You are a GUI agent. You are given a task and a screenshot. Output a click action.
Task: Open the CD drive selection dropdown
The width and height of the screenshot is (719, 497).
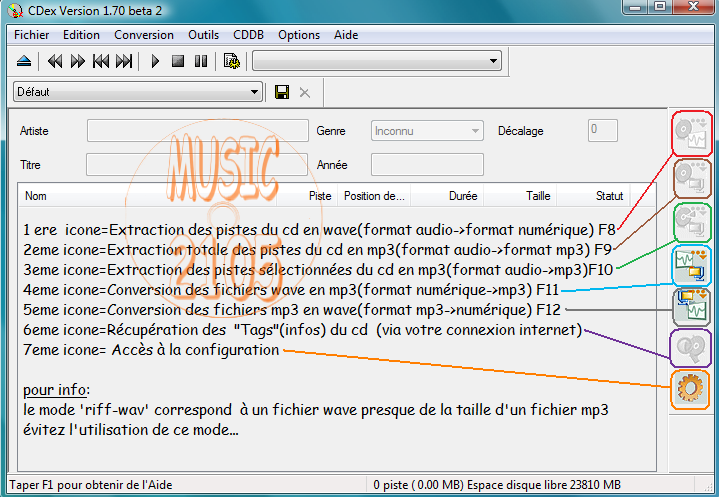(x=377, y=61)
